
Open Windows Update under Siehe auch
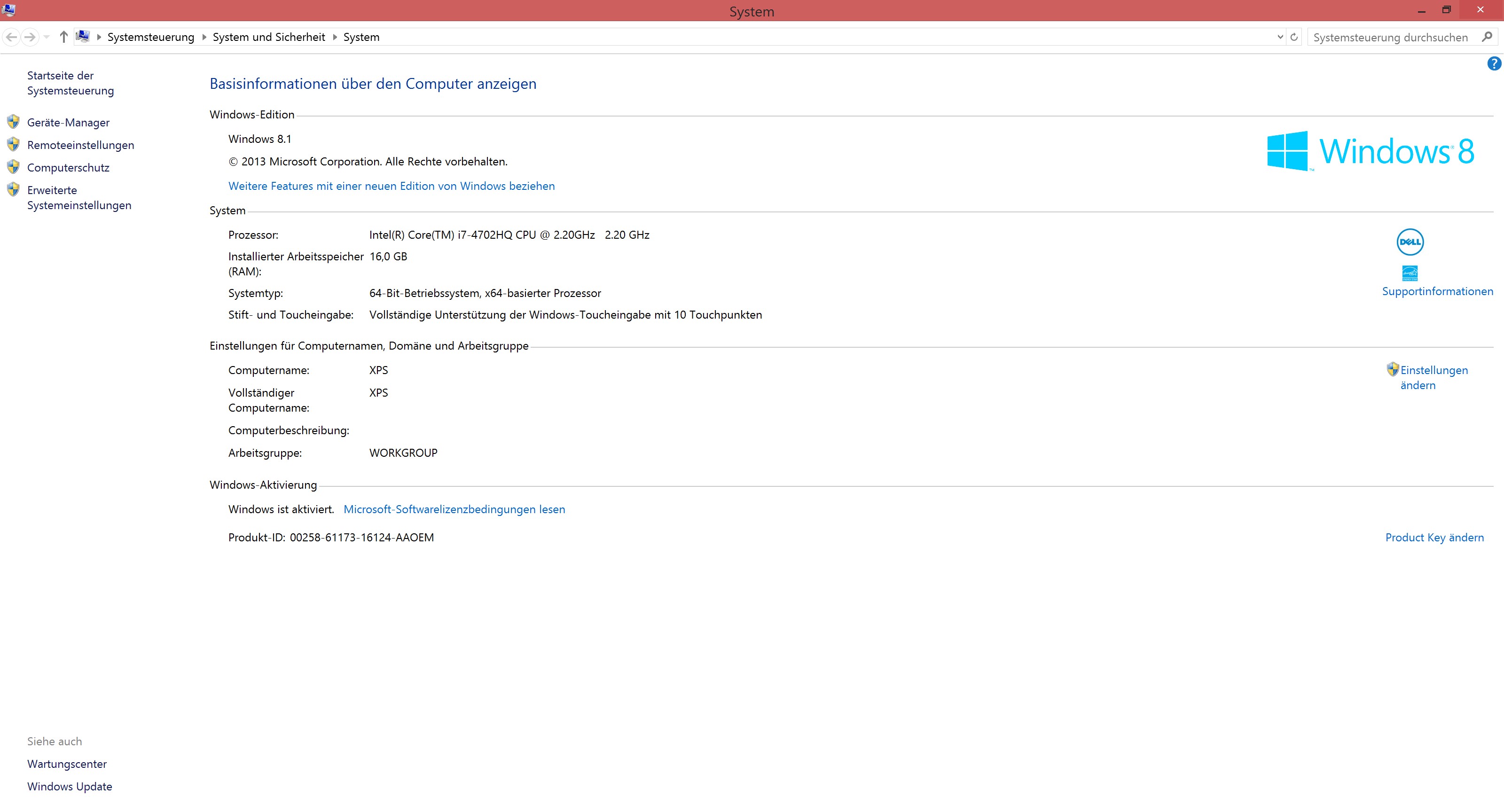70,786
